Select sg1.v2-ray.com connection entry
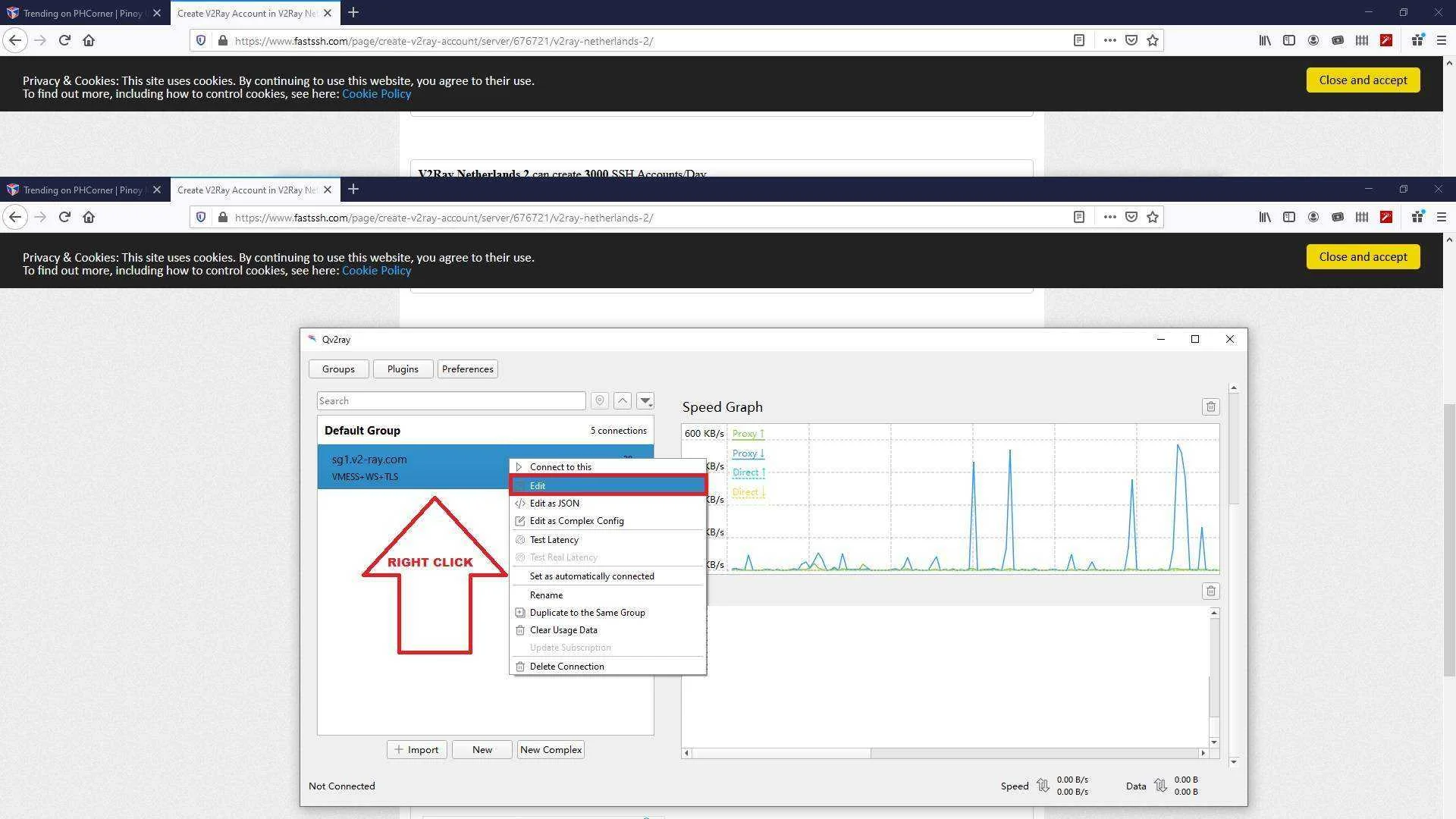Screen dimensions: 1456x819 pyautogui.click(x=413, y=467)
